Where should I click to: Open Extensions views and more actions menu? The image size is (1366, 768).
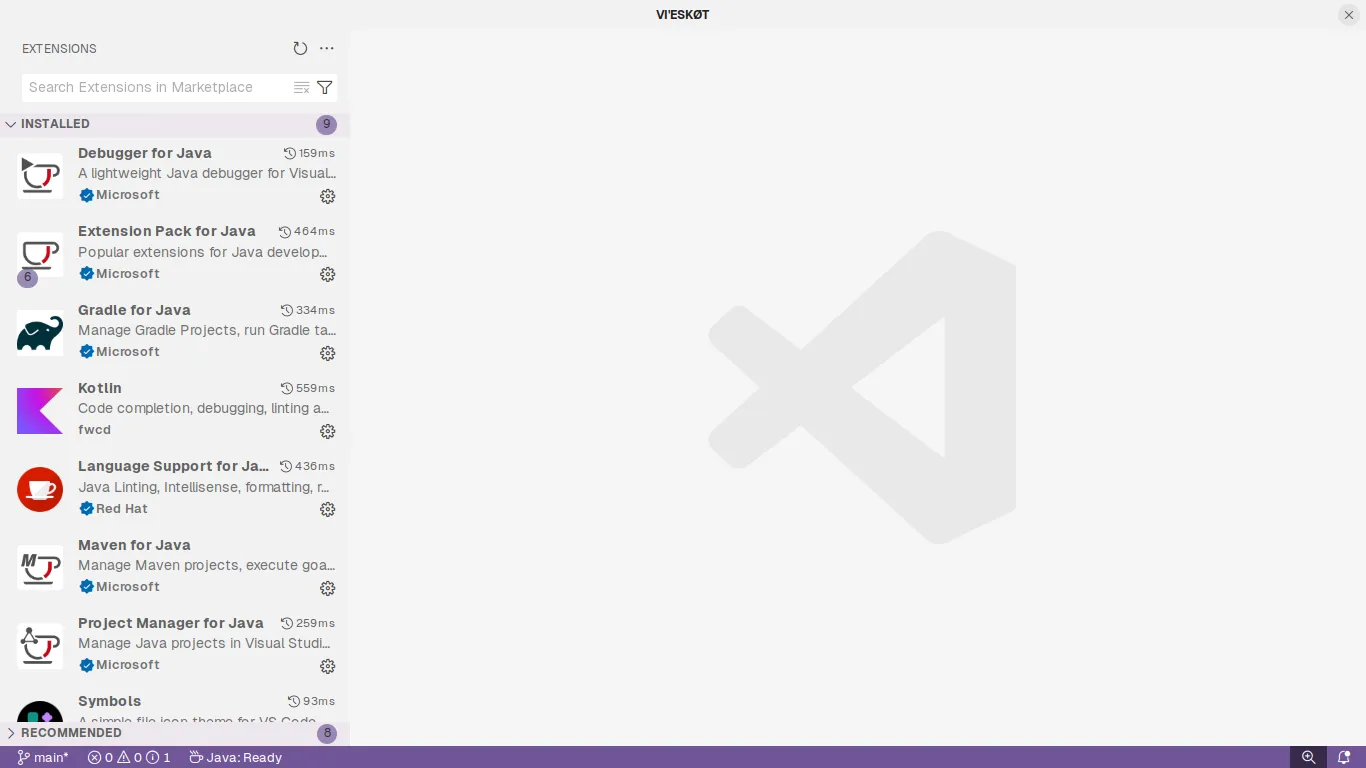pos(327,48)
